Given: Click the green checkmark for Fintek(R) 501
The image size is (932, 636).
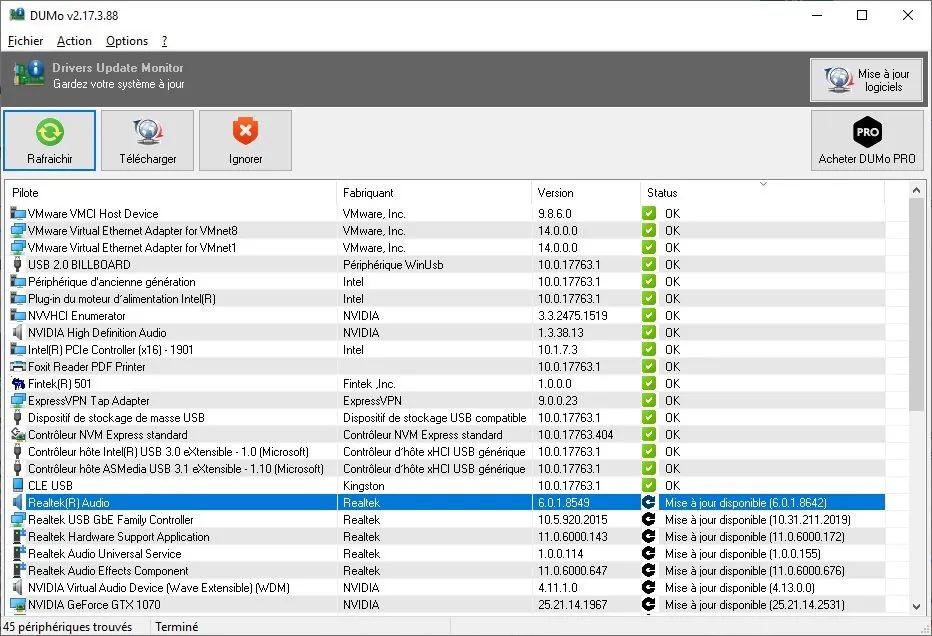Looking at the screenshot, I should (x=648, y=384).
